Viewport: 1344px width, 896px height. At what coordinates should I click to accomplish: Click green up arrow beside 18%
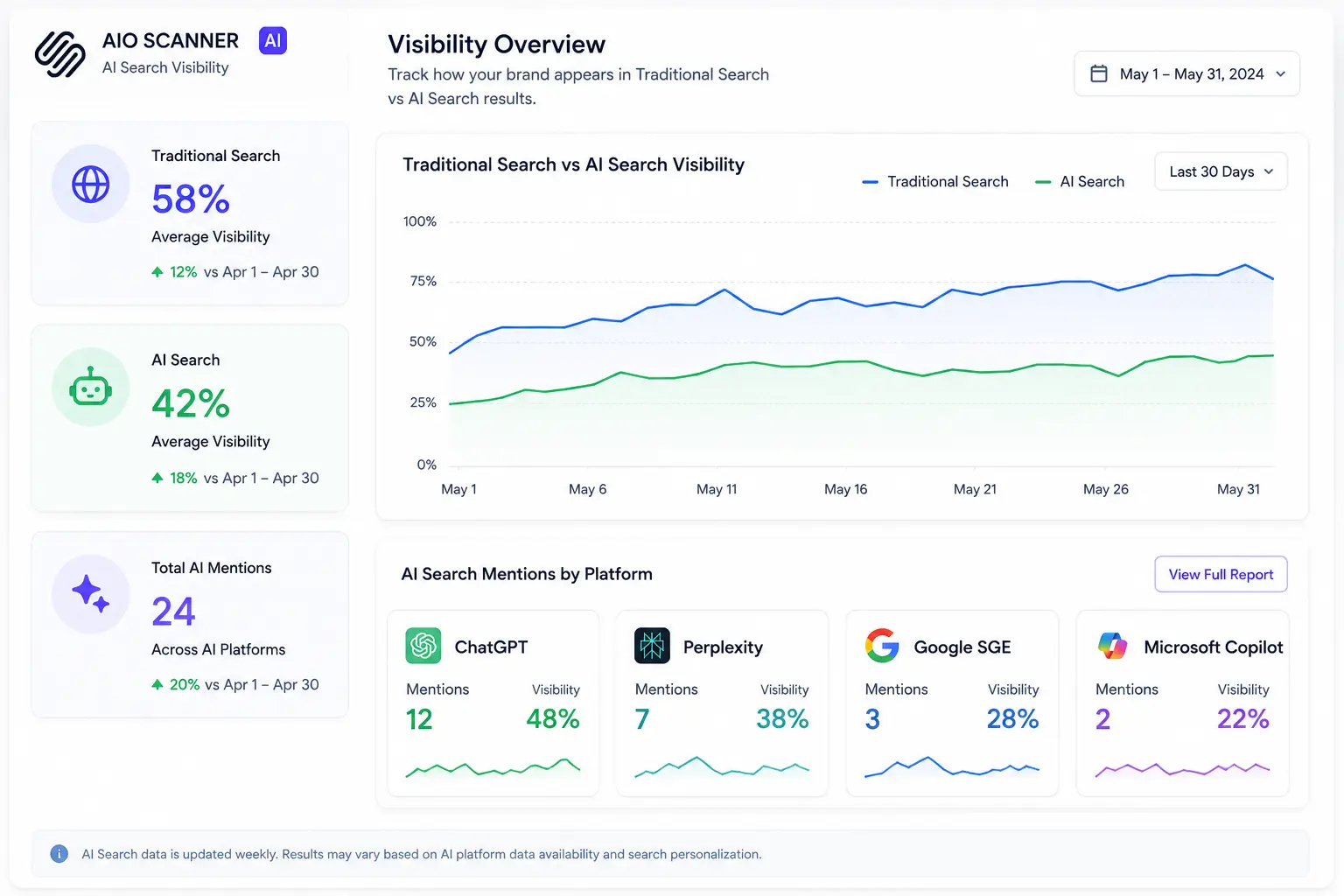[x=157, y=478]
